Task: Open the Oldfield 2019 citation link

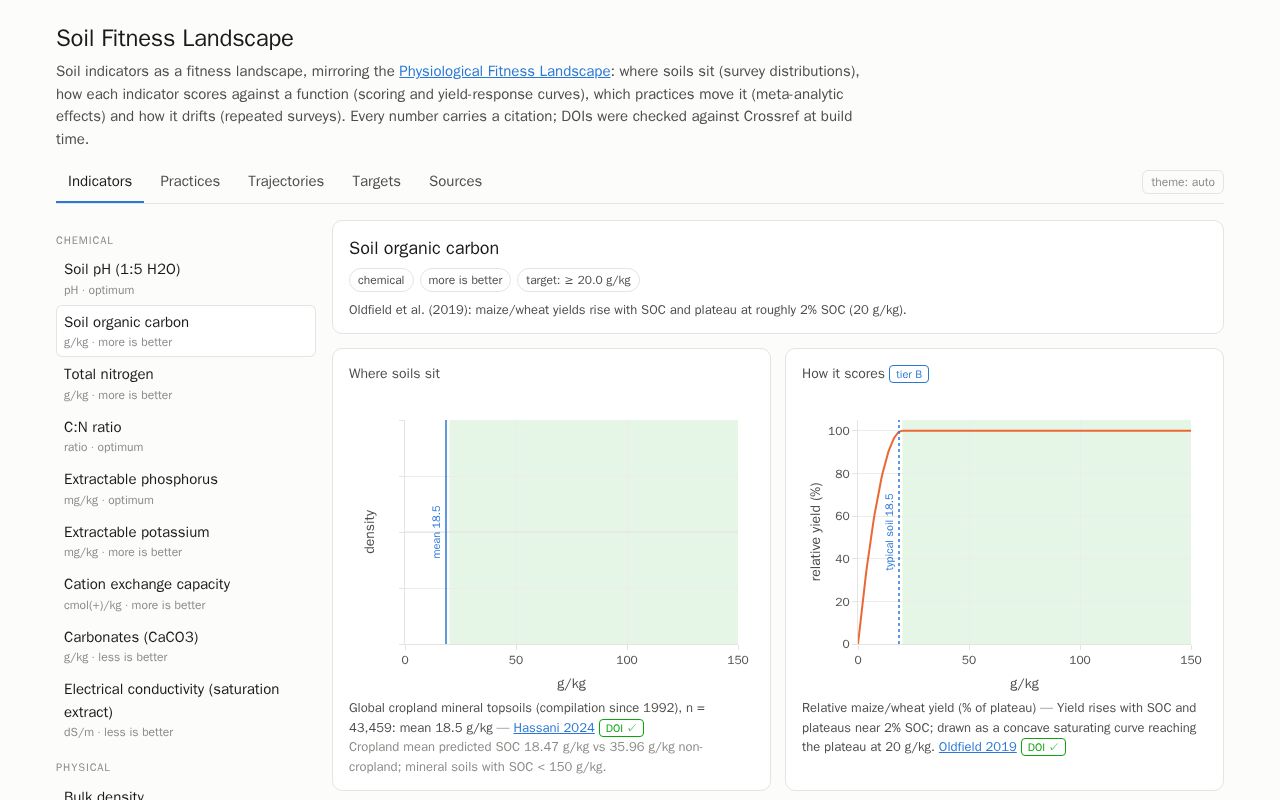Action: [x=977, y=747]
